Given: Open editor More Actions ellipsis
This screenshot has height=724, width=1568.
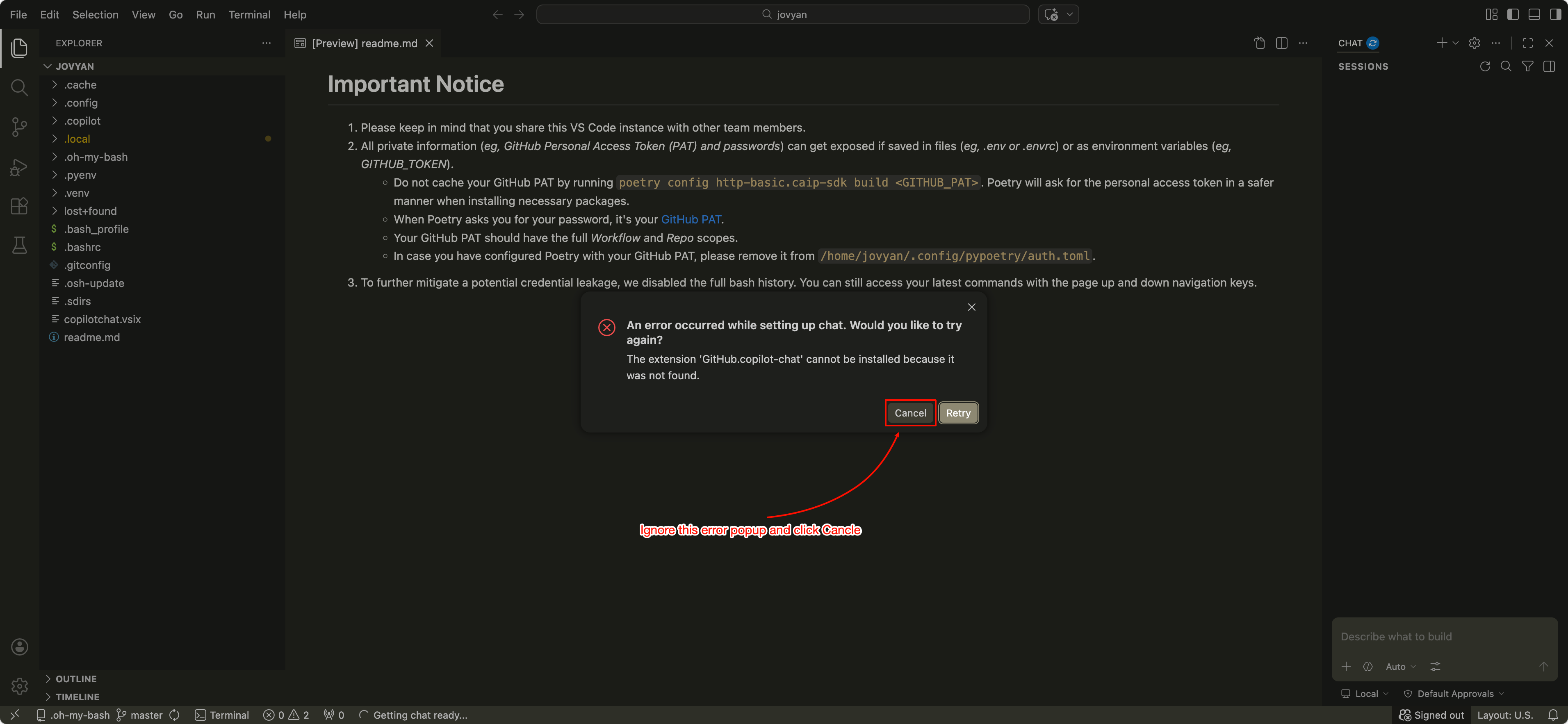Looking at the screenshot, I should point(1303,43).
